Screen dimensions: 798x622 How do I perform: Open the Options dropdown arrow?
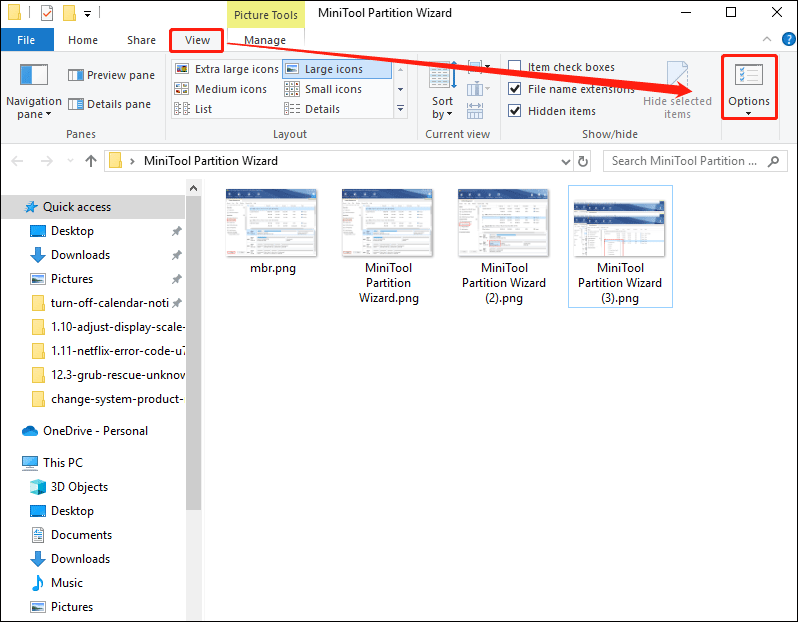pyautogui.click(x=749, y=114)
